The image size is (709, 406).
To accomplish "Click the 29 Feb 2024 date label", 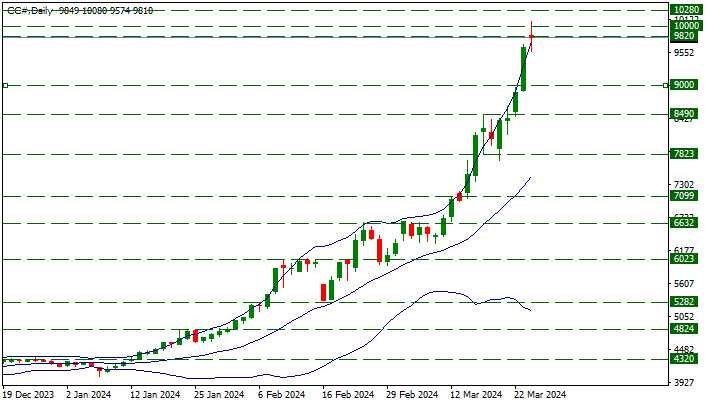I will point(412,395).
